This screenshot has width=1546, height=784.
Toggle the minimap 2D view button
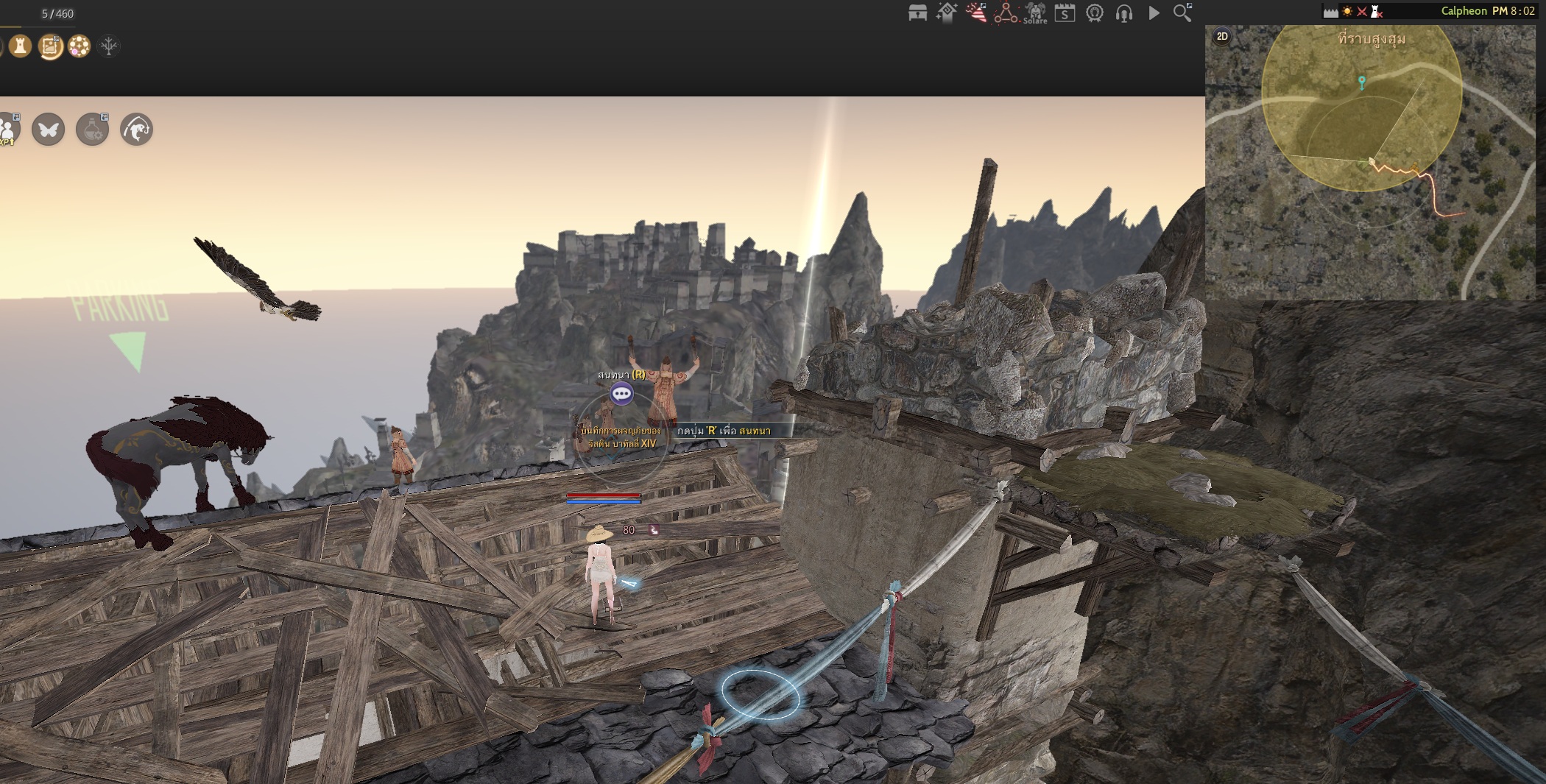pos(1222,36)
